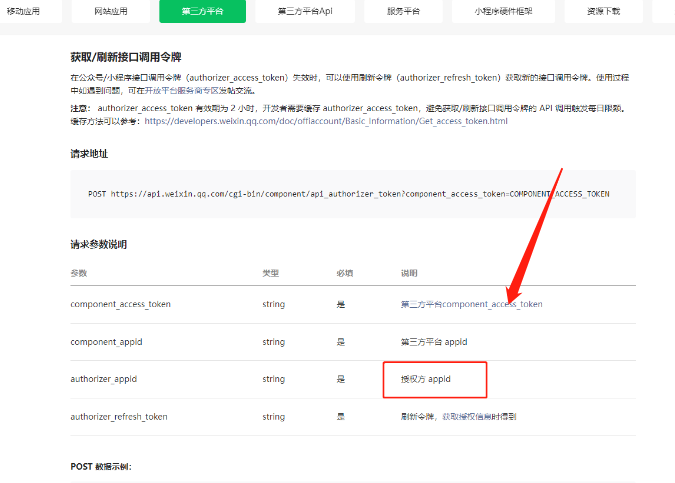Click the 参数 column header
This screenshot has width=675, height=483.
click(79, 273)
